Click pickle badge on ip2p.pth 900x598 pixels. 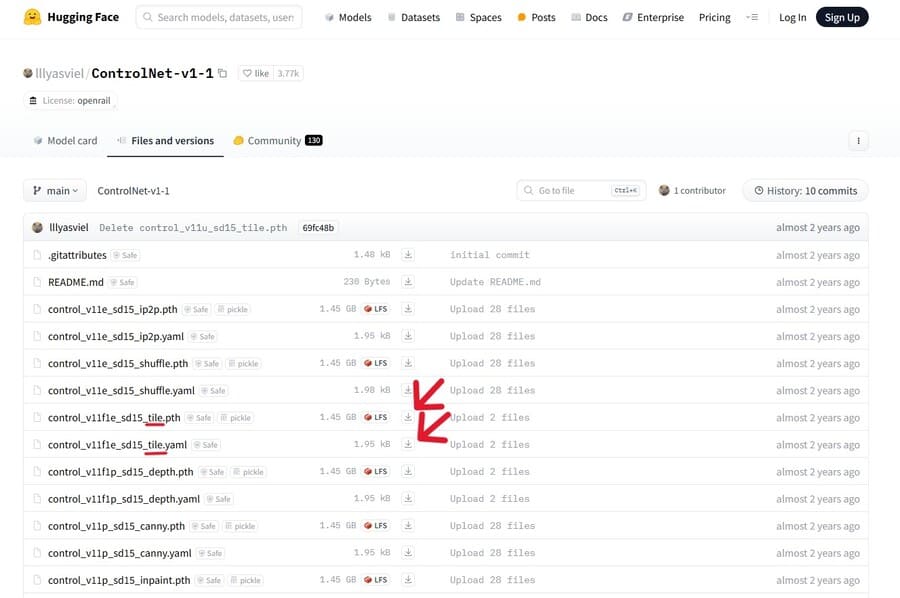232,309
